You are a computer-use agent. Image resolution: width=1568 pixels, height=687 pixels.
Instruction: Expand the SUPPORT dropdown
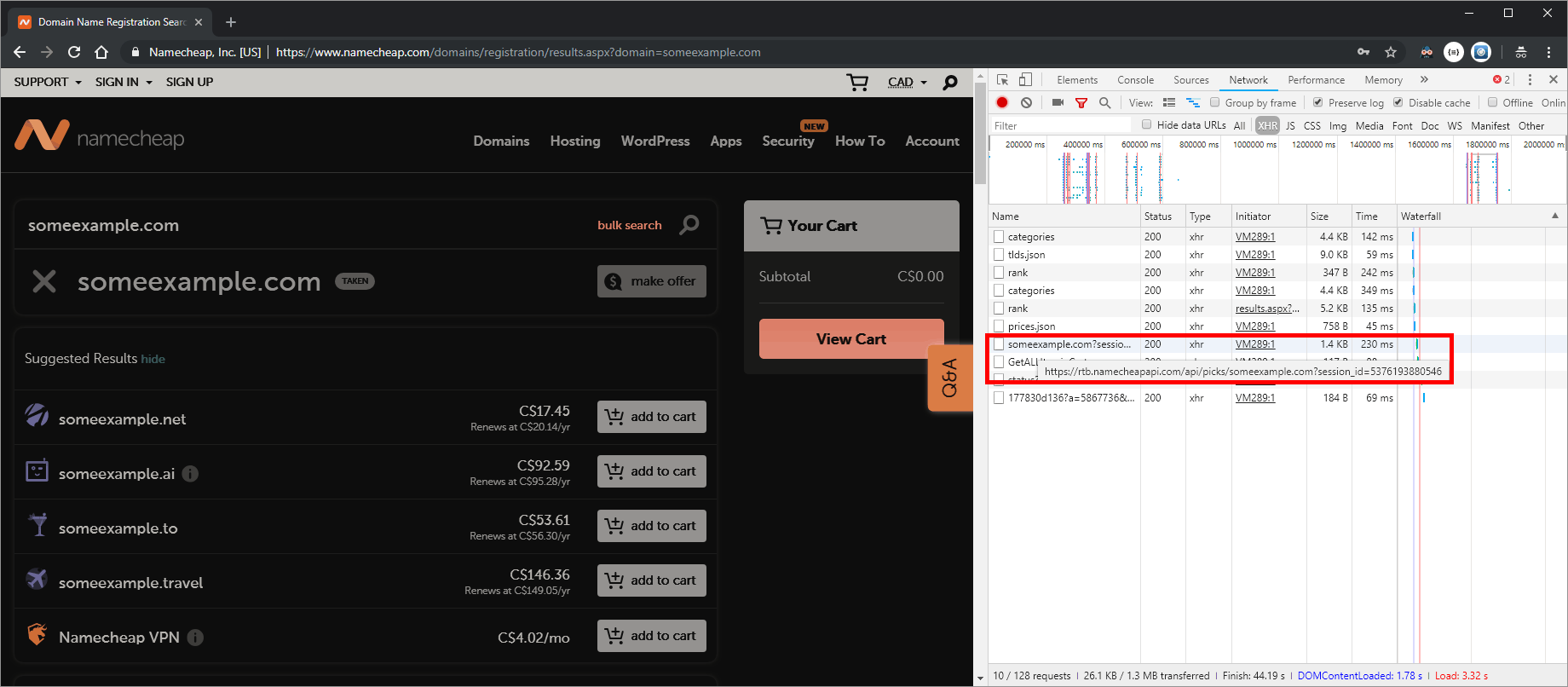coord(48,82)
